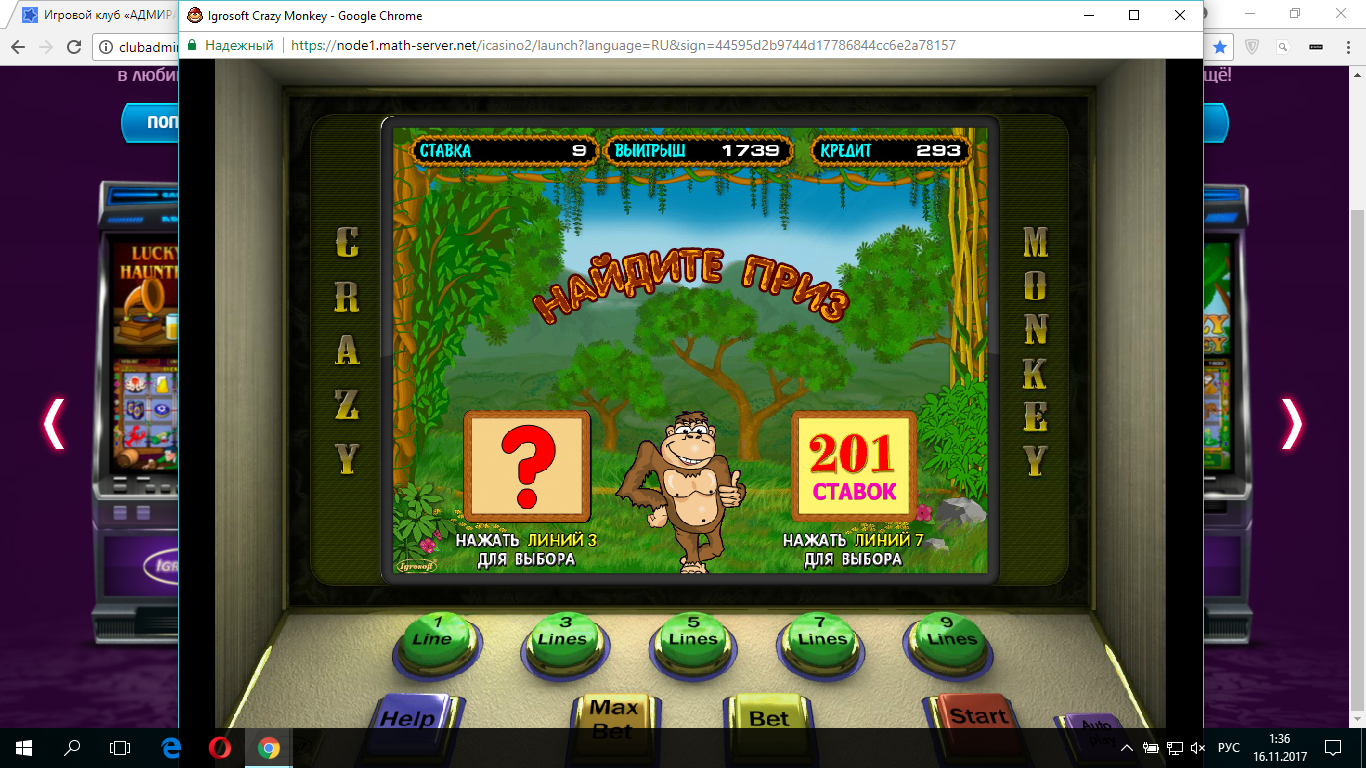The height and width of the screenshot is (768, 1366).
Task: Minimize the Crazy Monkey game window
Action: point(1088,15)
